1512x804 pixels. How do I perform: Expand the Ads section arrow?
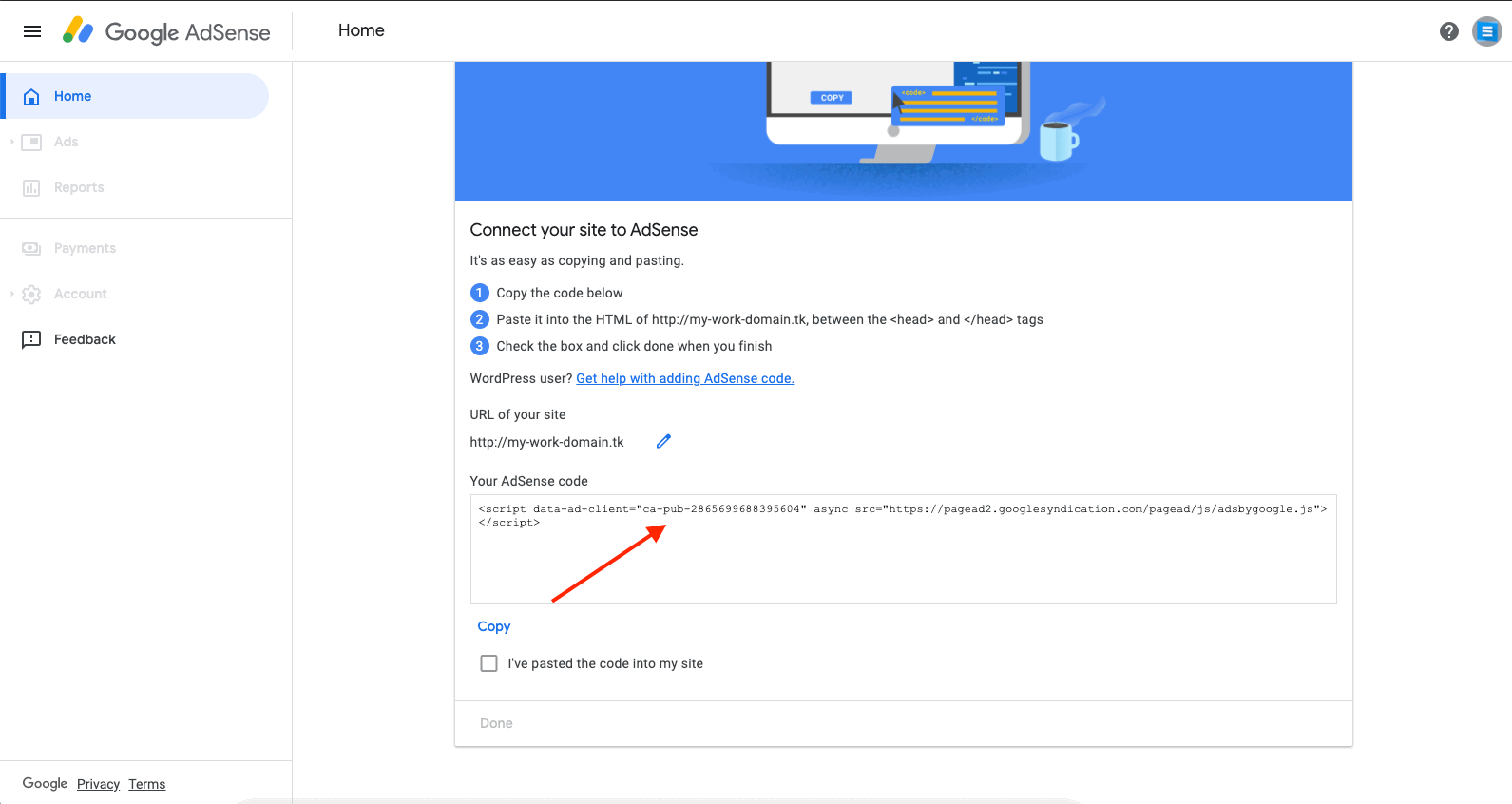[x=12, y=142]
